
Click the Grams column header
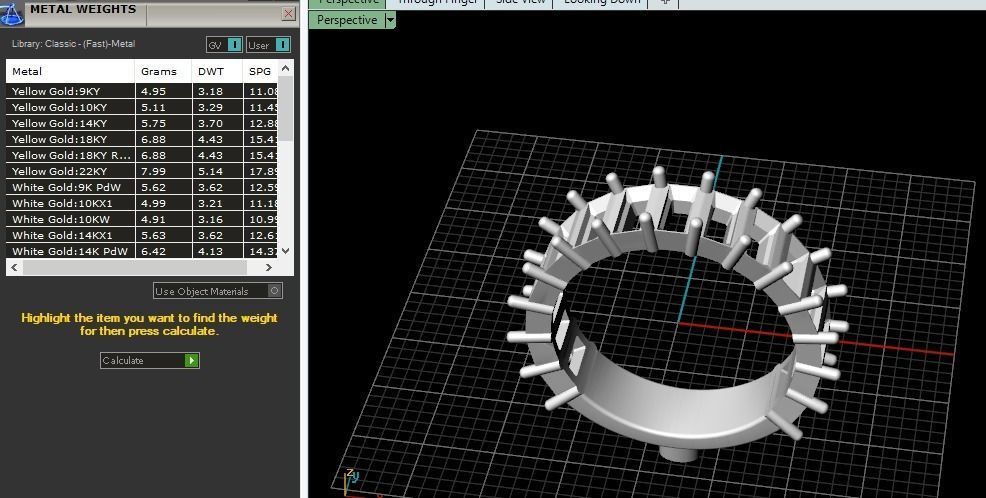(163, 72)
